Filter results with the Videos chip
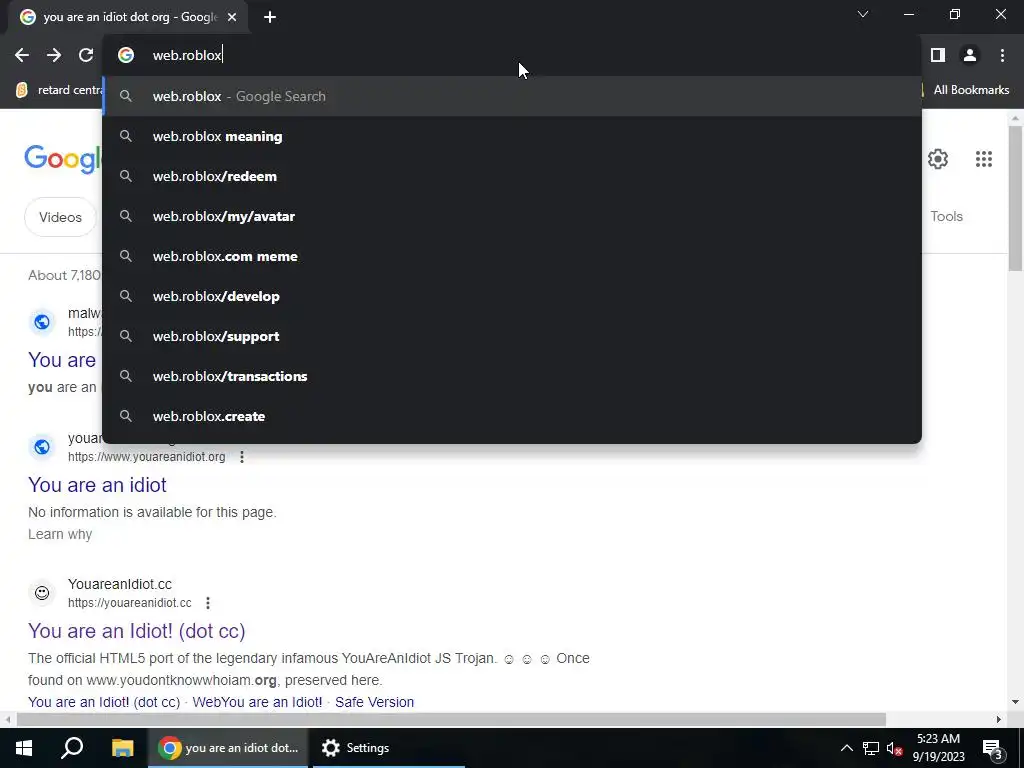This screenshot has height=768, width=1024. tap(60, 217)
